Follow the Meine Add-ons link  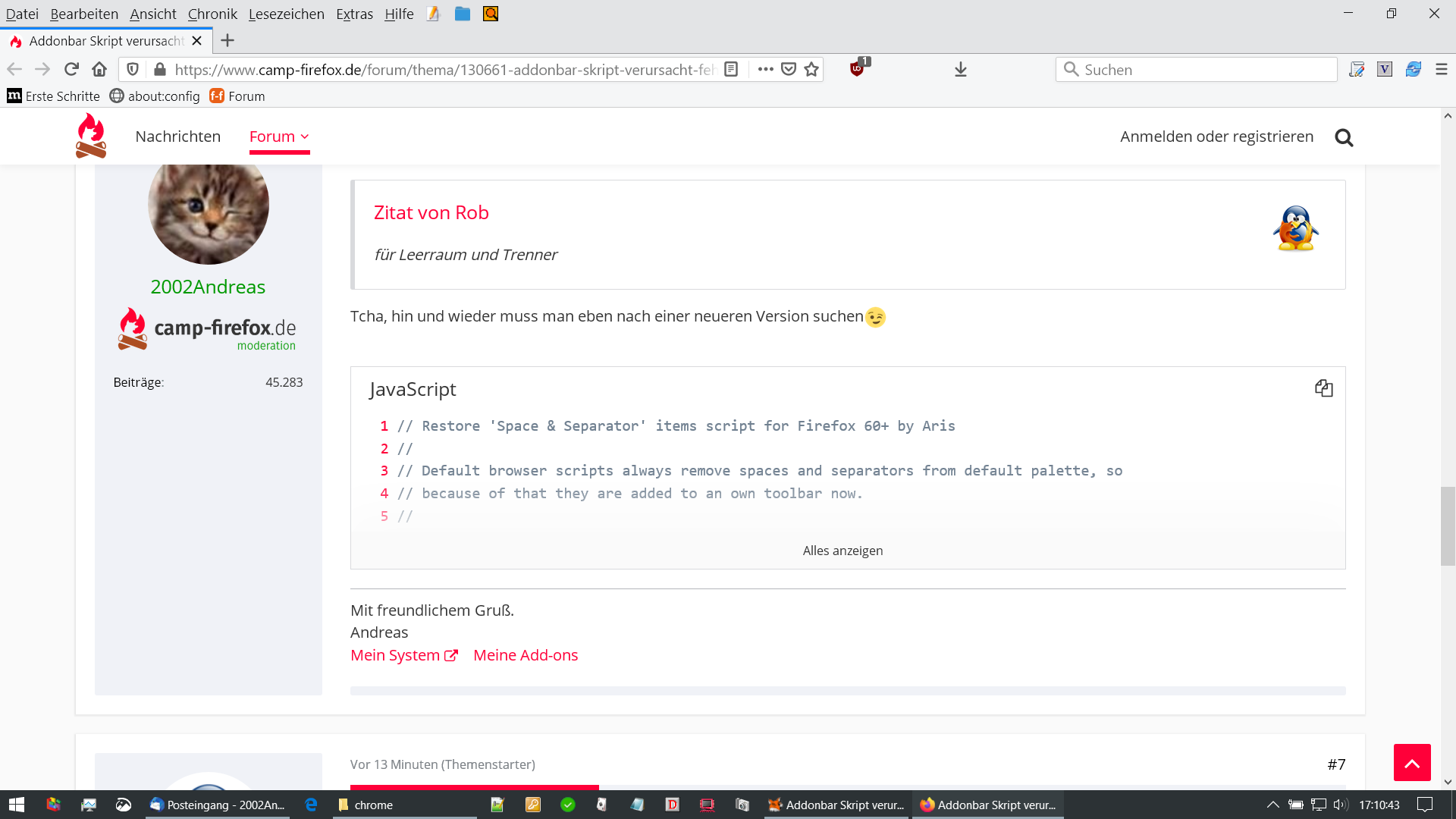525,655
